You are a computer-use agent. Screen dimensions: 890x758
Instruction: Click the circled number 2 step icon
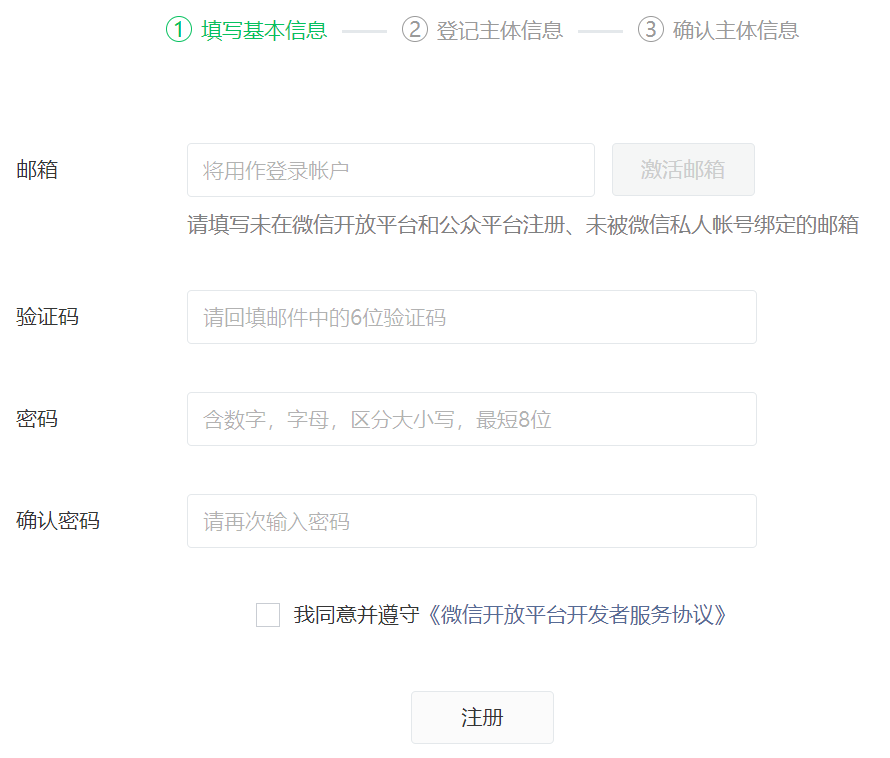click(414, 30)
